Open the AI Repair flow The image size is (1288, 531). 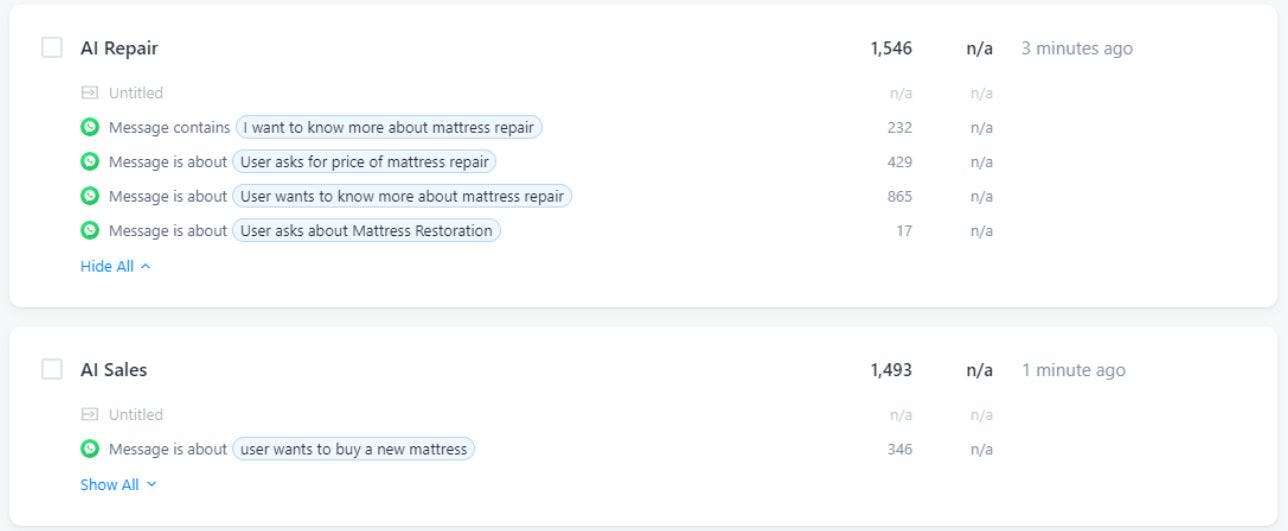point(119,48)
